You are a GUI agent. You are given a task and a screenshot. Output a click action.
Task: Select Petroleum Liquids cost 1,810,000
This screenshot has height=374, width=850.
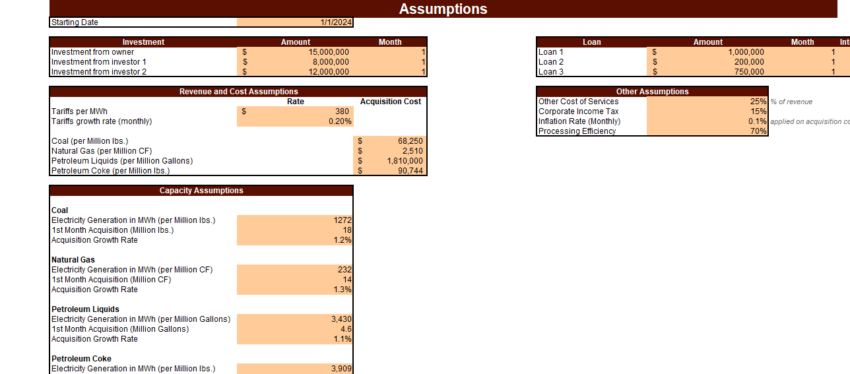(390, 160)
